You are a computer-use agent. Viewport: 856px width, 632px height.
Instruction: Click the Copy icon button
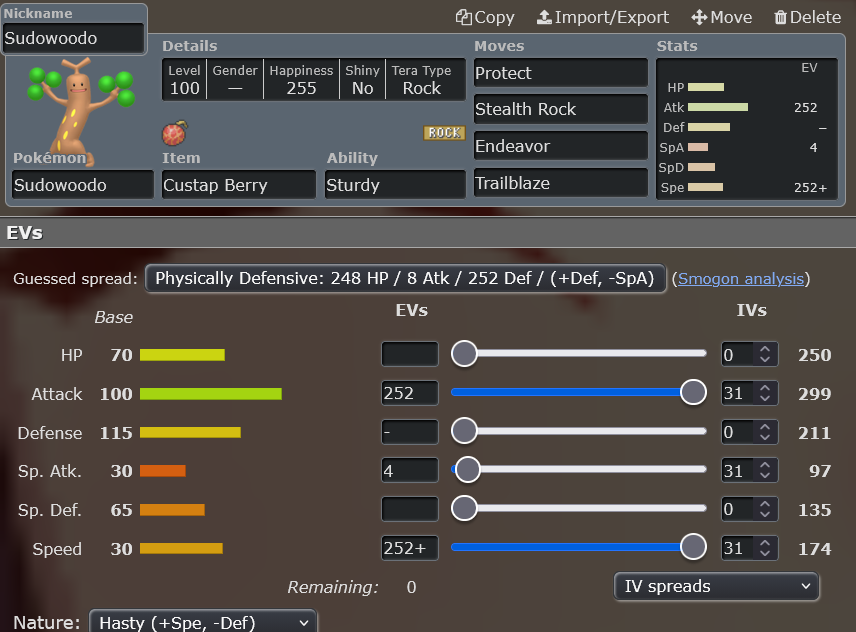coord(485,17)
